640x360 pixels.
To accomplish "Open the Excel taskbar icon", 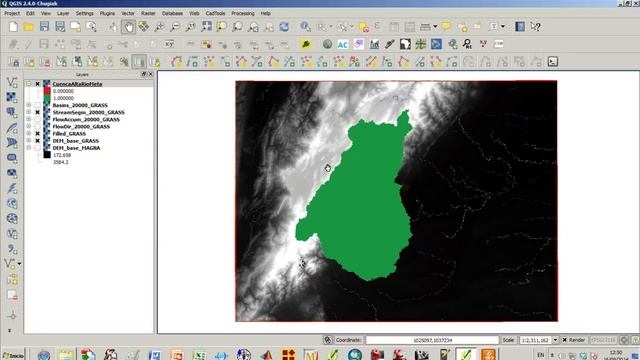I will pos(199,355).
